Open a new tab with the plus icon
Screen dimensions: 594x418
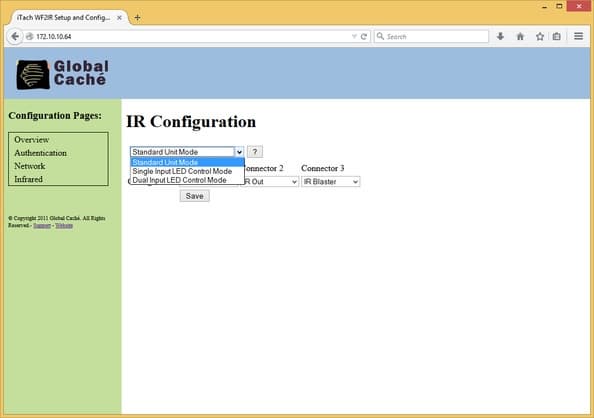point(137,17)
